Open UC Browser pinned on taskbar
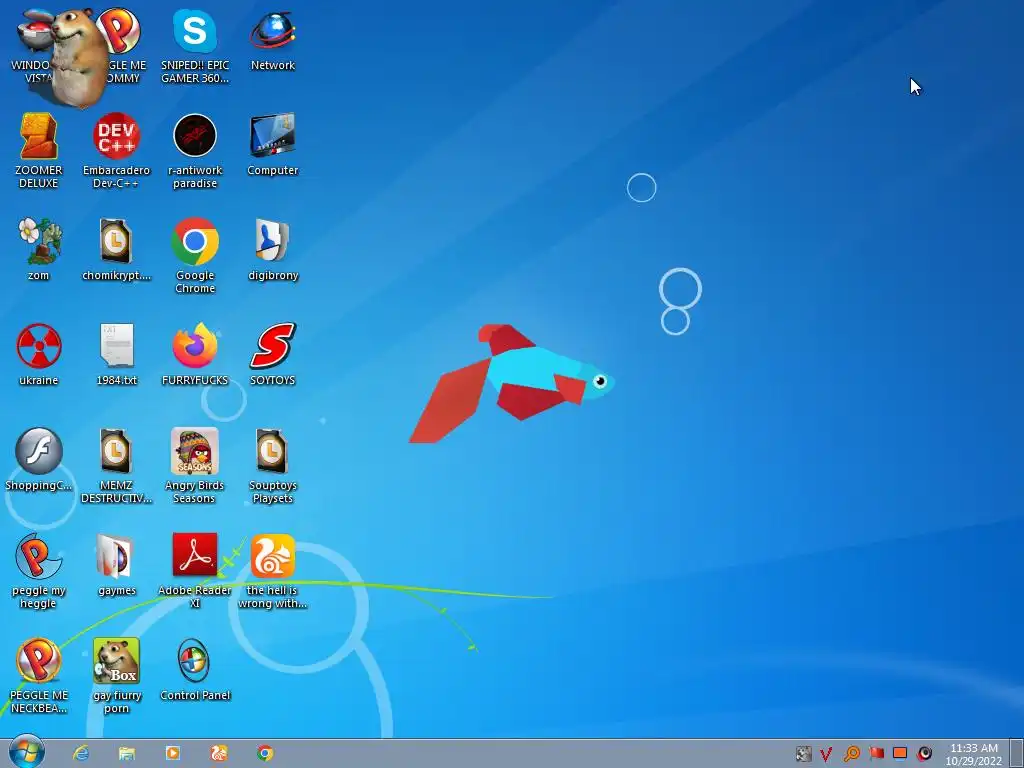The width and height of the screenshot is (1024, 768). pos(219,753)
